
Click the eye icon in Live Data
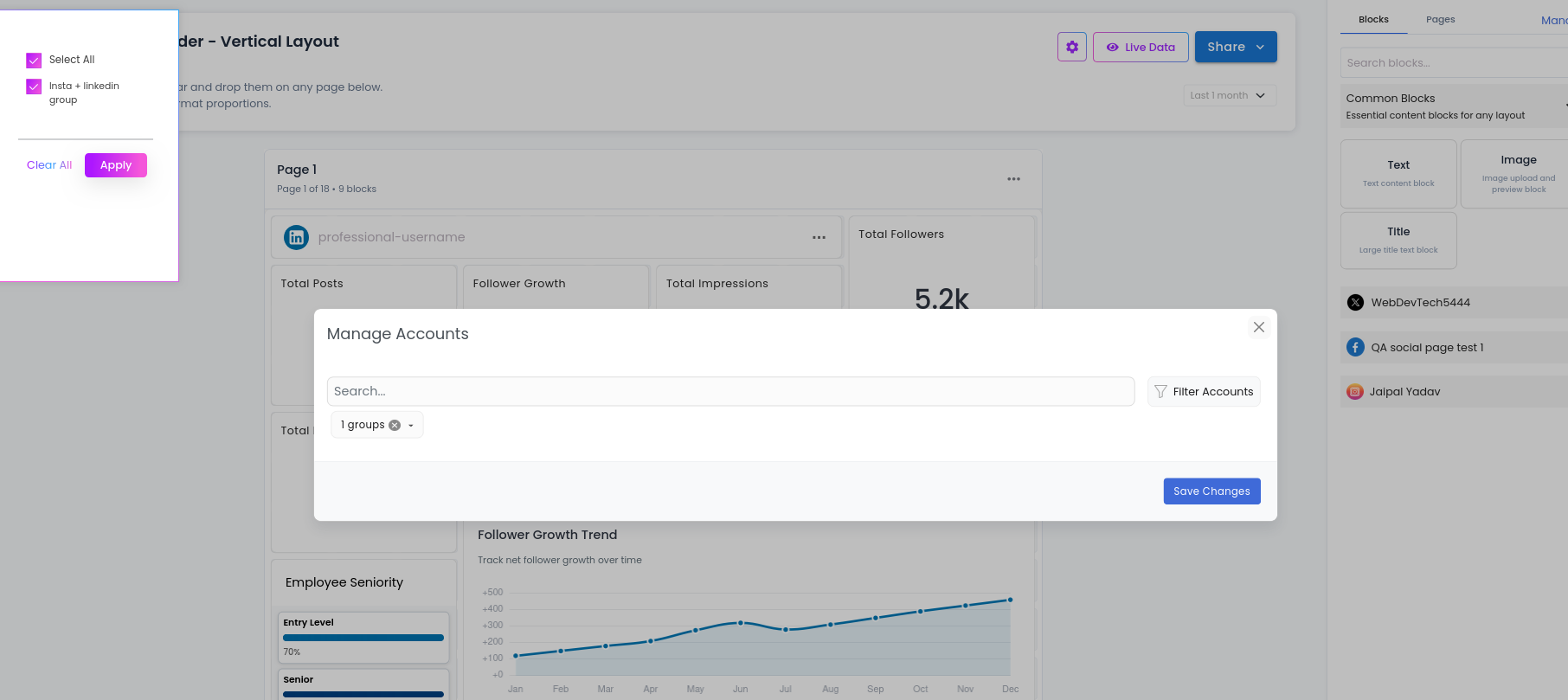pyautogui.click(x=1113, y=48)
